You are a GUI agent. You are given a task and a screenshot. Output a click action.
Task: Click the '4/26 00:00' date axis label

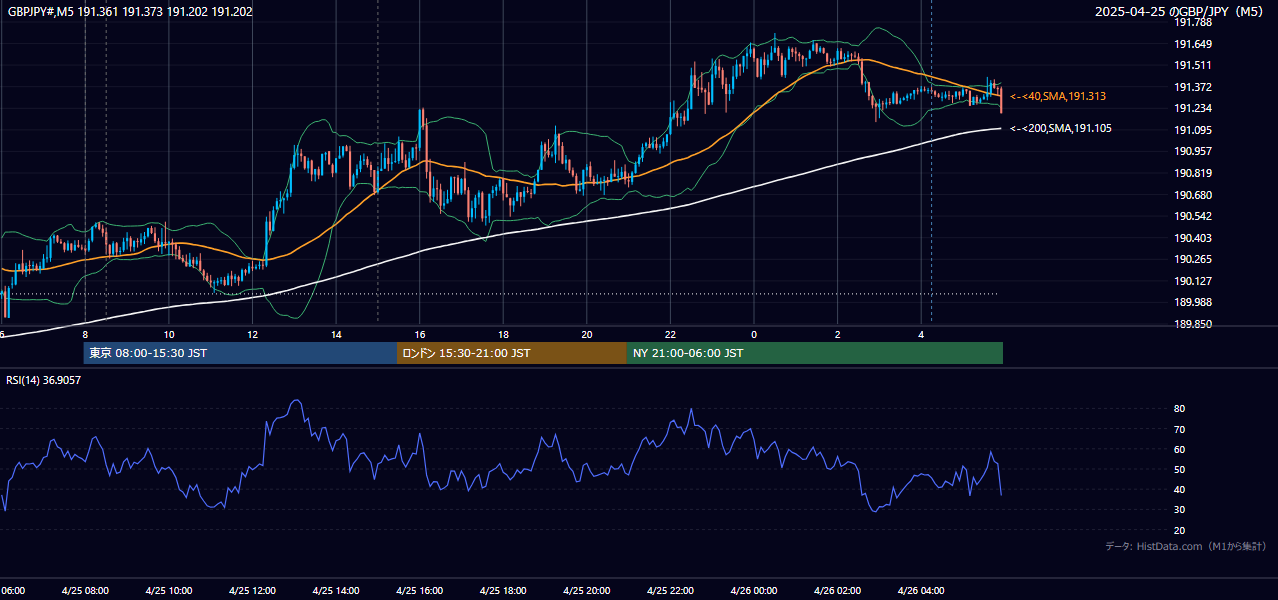pos(754,591)
